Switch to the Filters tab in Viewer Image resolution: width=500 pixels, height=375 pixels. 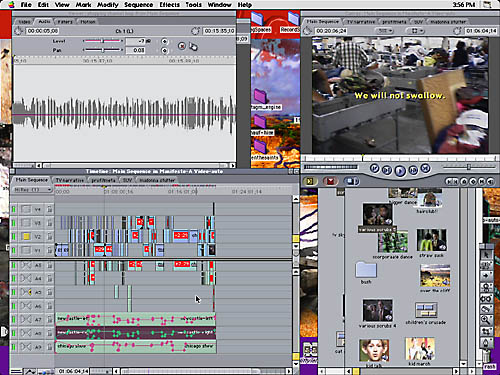pyautogui.click(x=65, y=22)
